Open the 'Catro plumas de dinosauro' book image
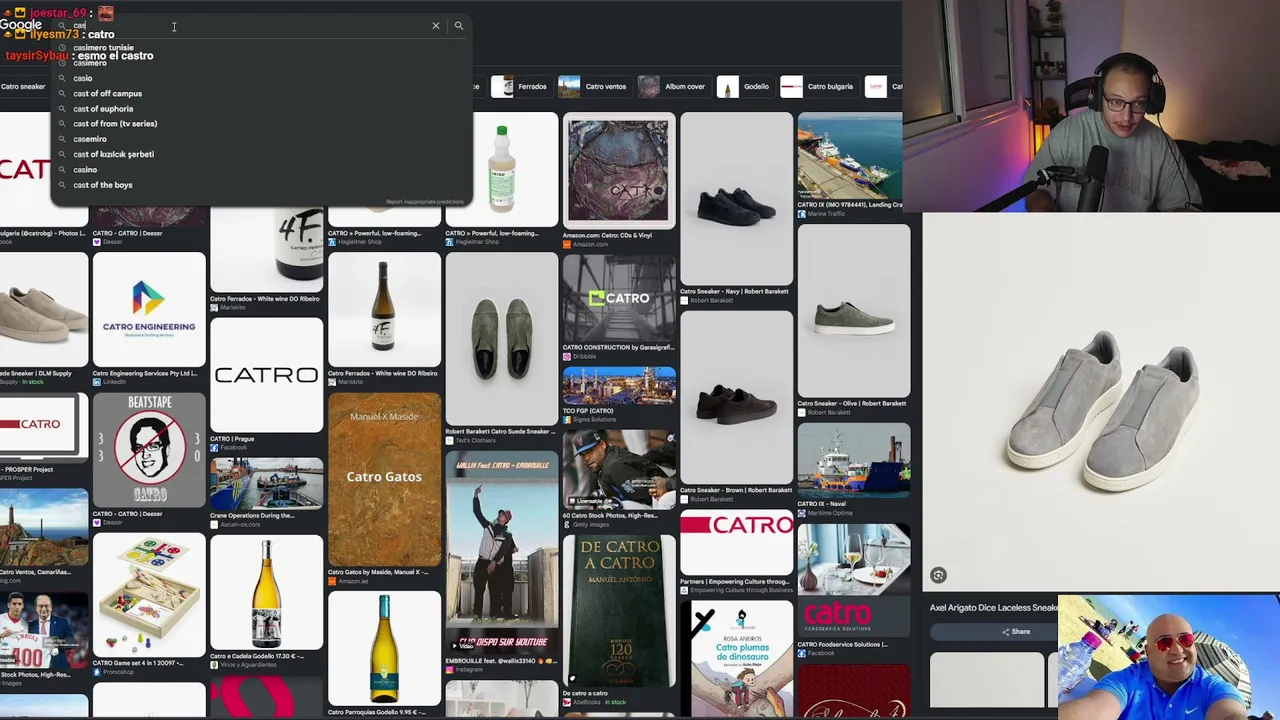 (737, 659)
